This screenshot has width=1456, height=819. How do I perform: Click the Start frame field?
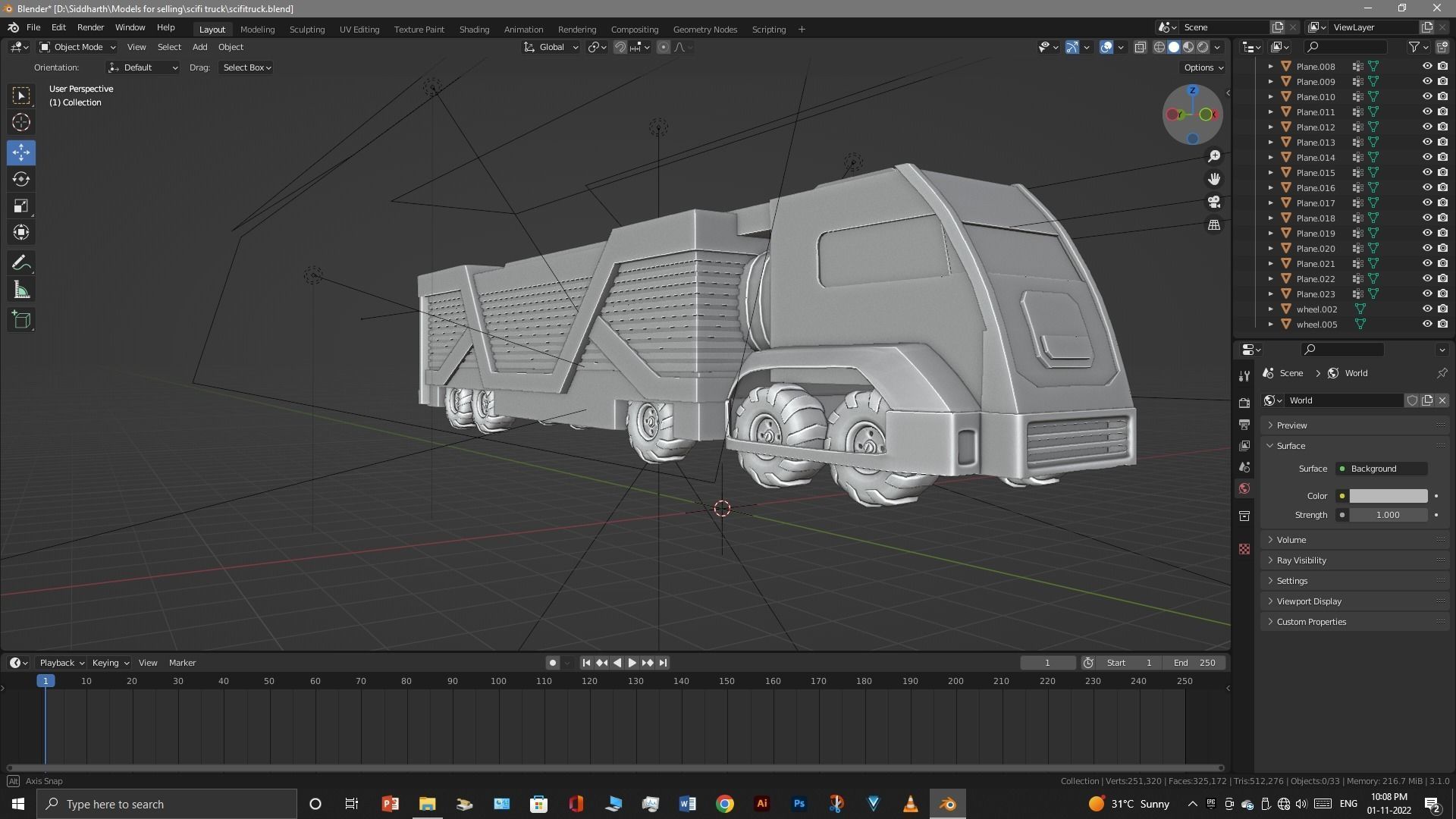1128,663
